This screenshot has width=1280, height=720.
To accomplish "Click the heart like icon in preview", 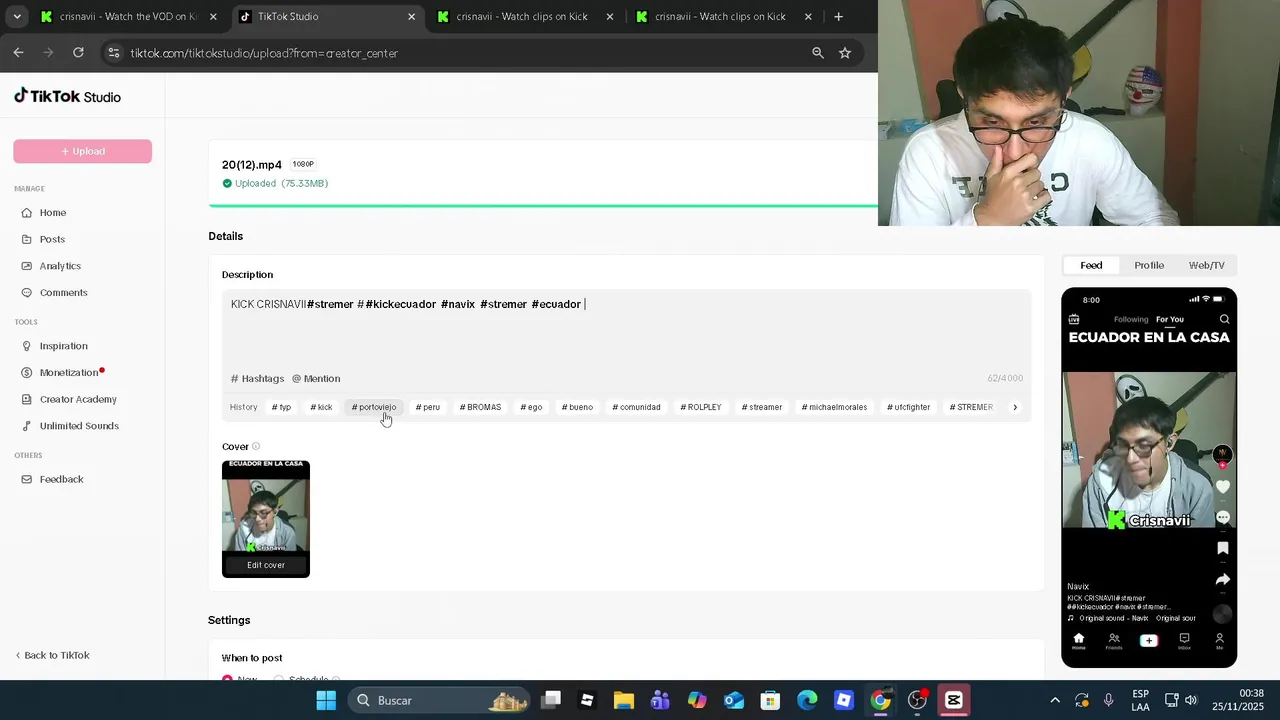I will [1223, 486].
